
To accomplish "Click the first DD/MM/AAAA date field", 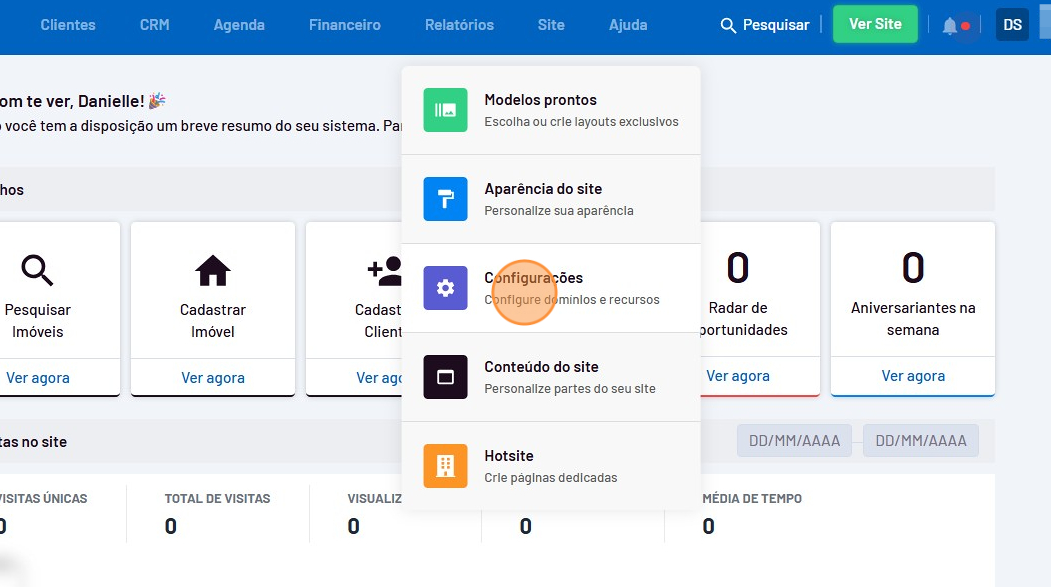I will coord(794,441).
